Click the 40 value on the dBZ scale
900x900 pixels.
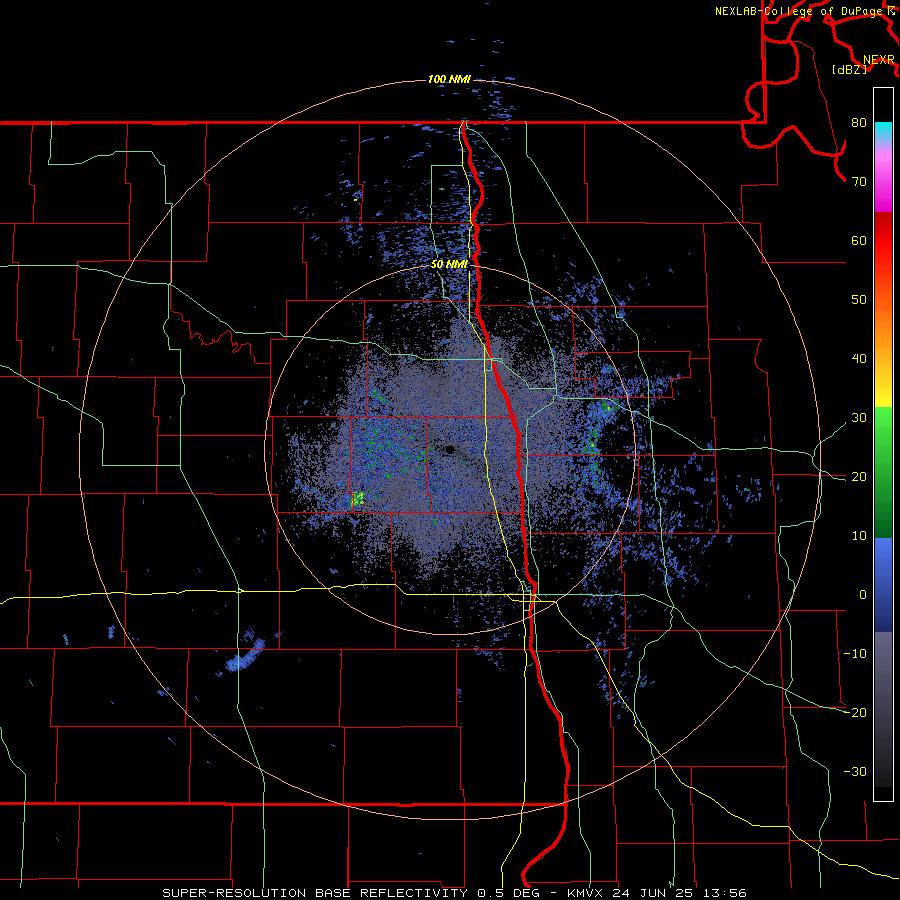click(x=859, y=359)
